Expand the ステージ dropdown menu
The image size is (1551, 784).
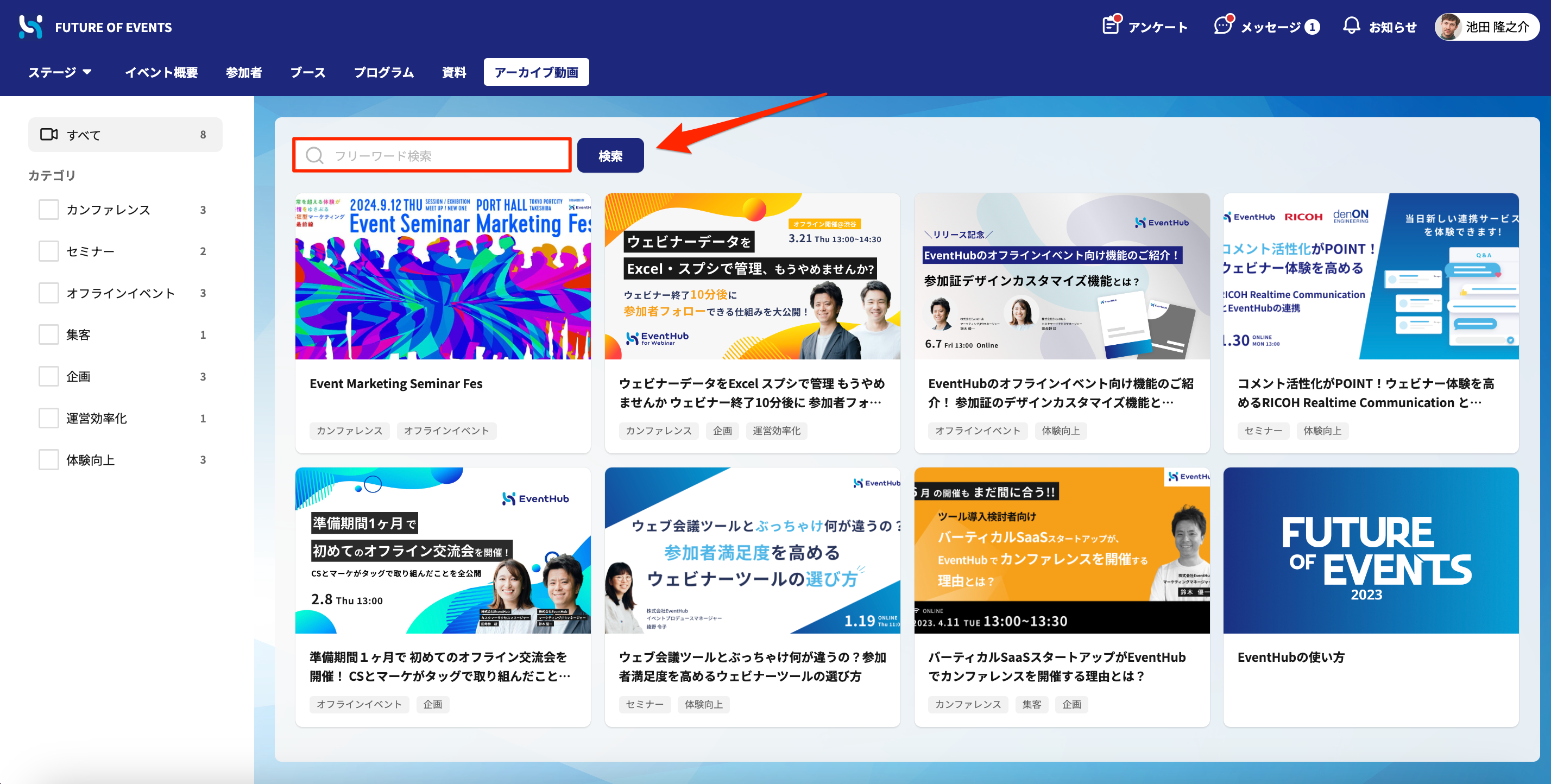(x=60, y=72)
